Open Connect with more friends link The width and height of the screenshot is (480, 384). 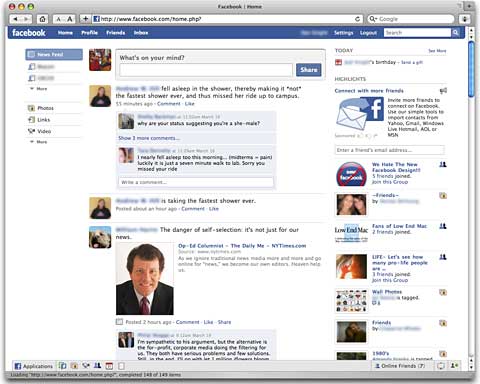tap(369, 91)
